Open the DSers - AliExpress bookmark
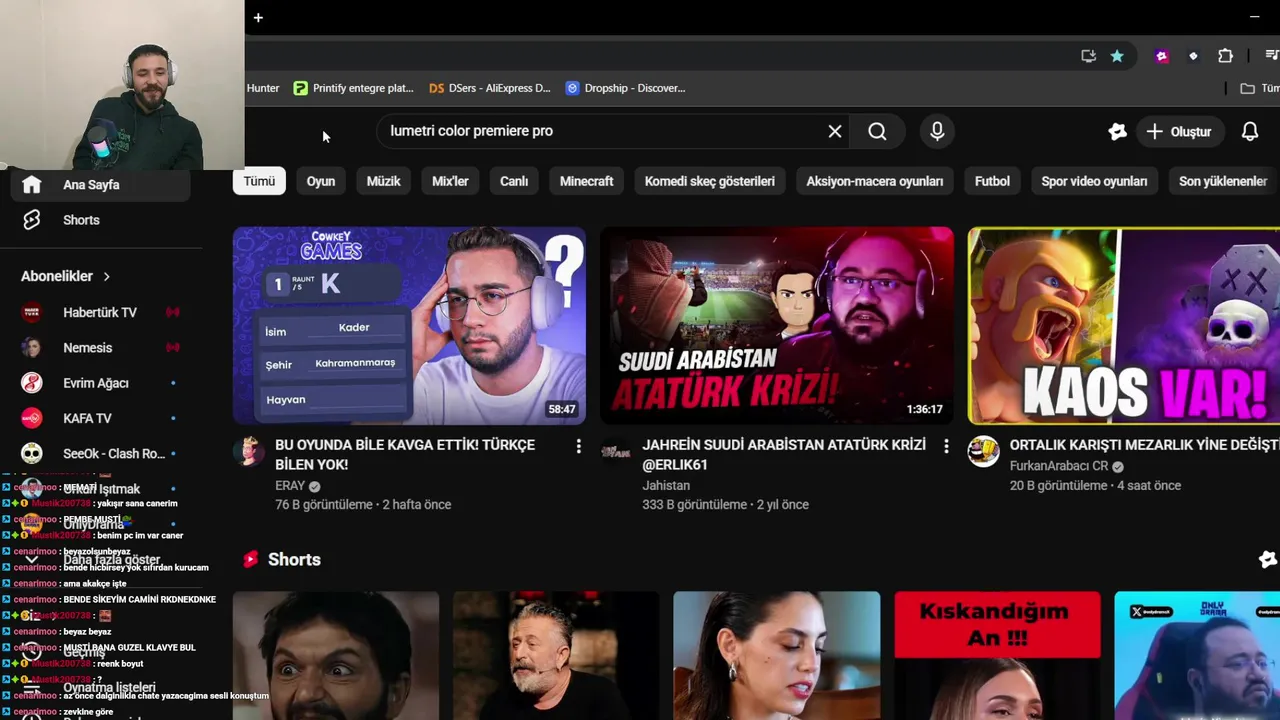This screenshot has width=1280, height=720. pos(490,88)
